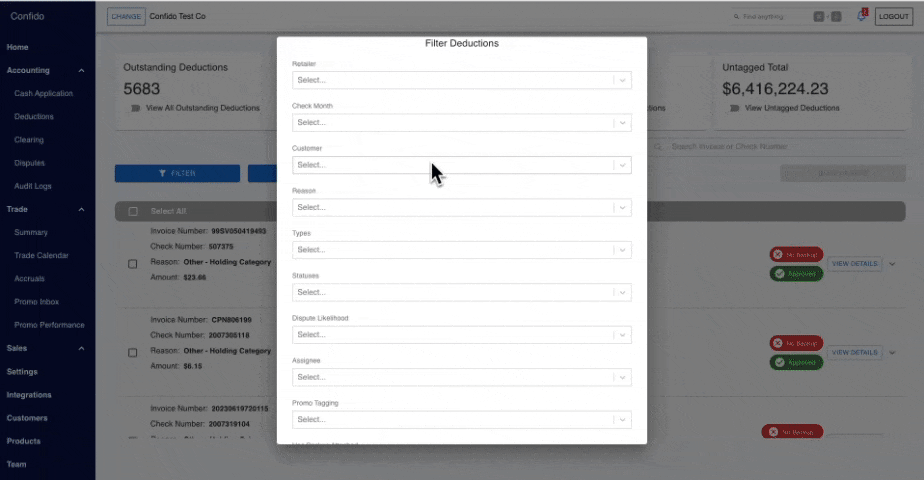
Task: Collapse the Sales sidebar section
Action: [x=81, y=349]
